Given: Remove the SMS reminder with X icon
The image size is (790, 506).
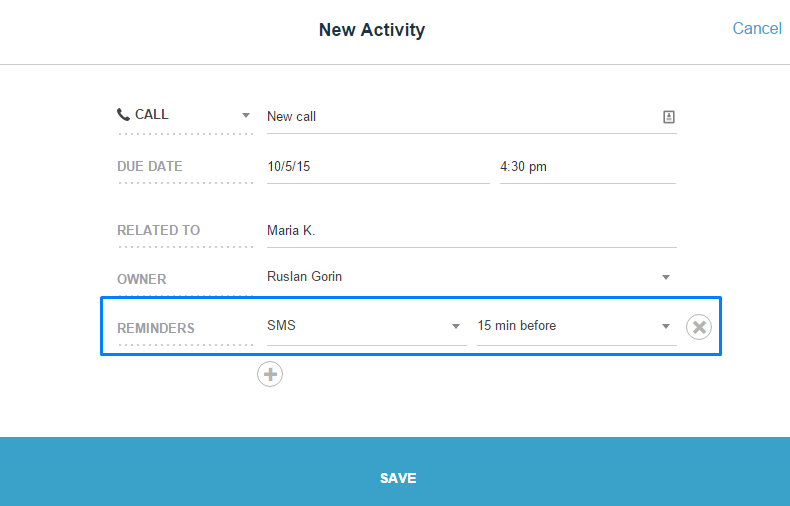Looking at the screenshot, I should (699, 327).
